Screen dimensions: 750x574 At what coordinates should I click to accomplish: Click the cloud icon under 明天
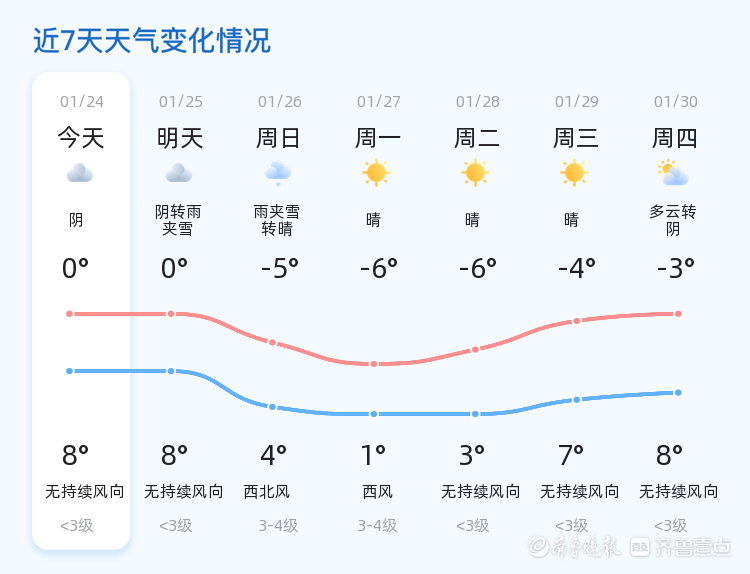(179, 173)
